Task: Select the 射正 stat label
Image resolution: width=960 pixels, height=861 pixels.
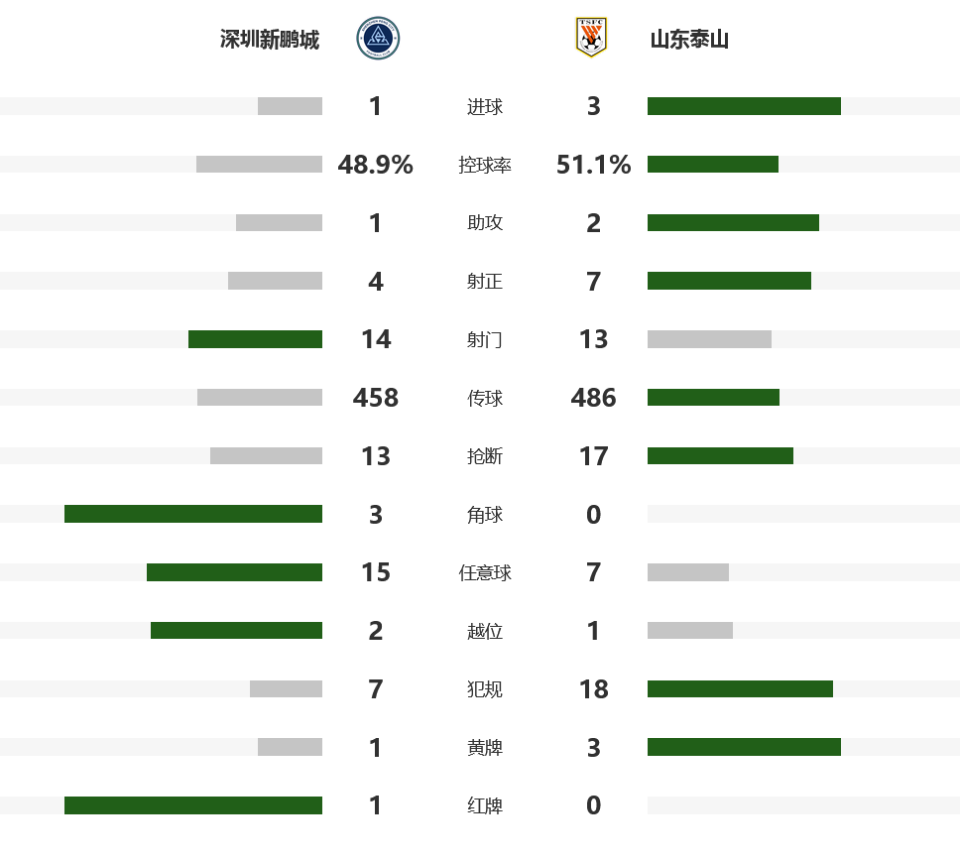Action: pos(484,281)
